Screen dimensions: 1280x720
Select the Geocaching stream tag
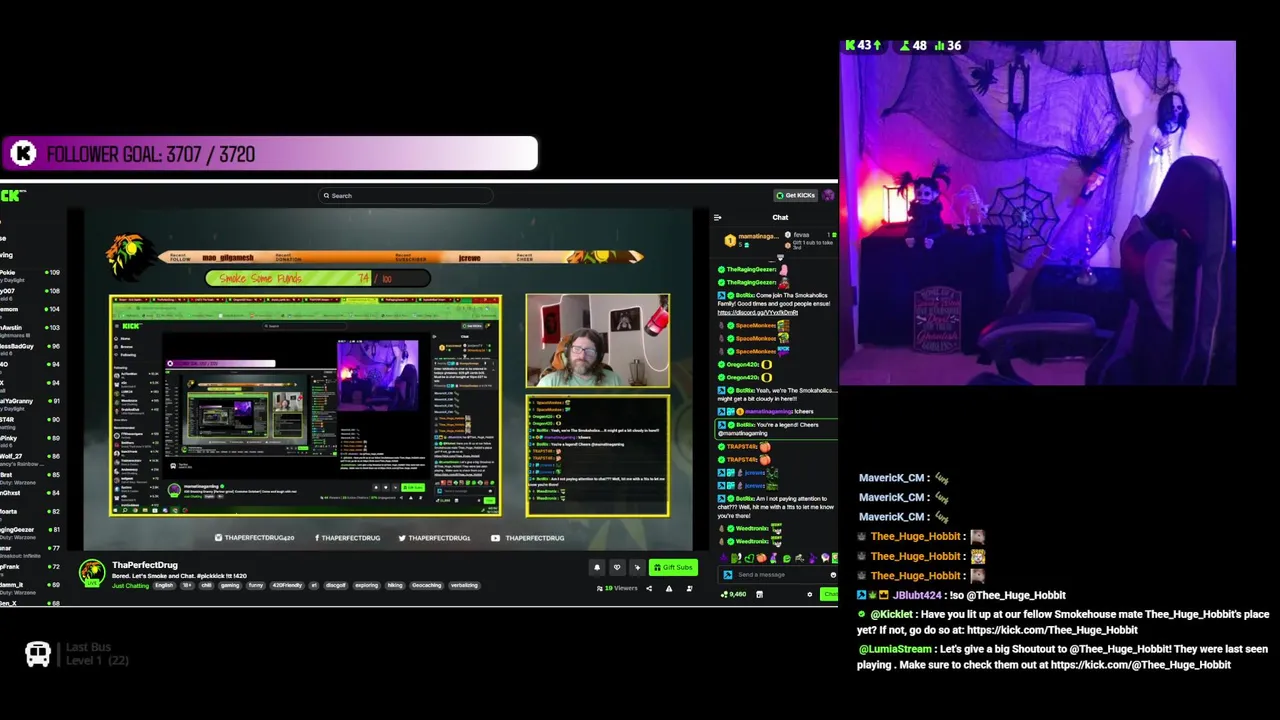426,585
